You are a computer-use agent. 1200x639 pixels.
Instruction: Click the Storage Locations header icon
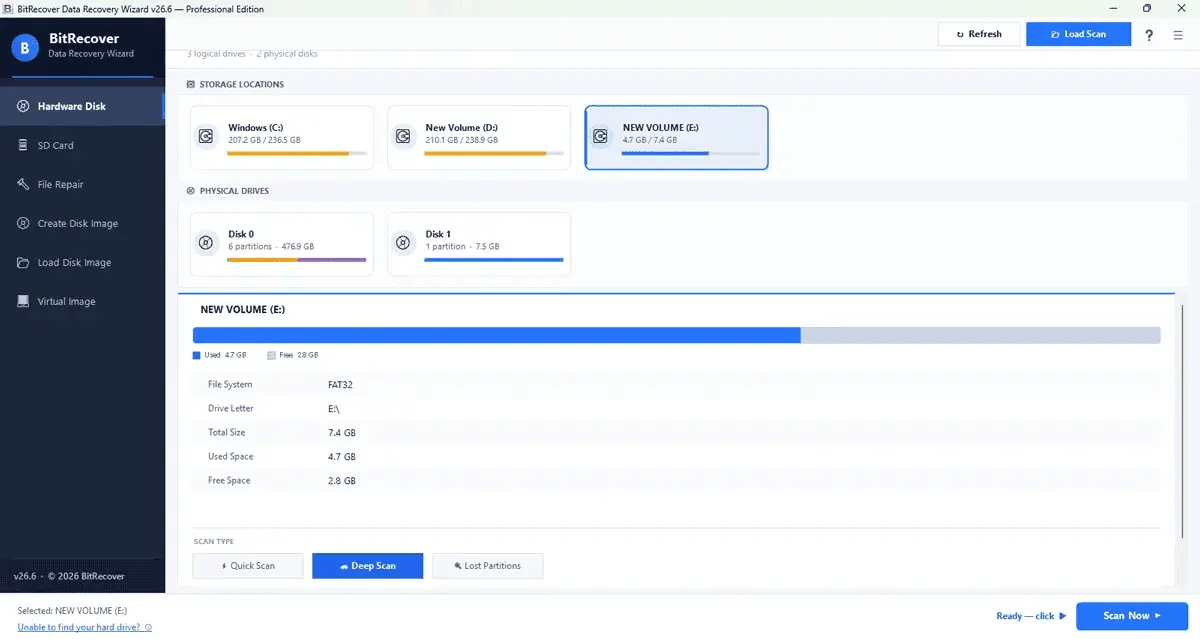coord(191,85)
